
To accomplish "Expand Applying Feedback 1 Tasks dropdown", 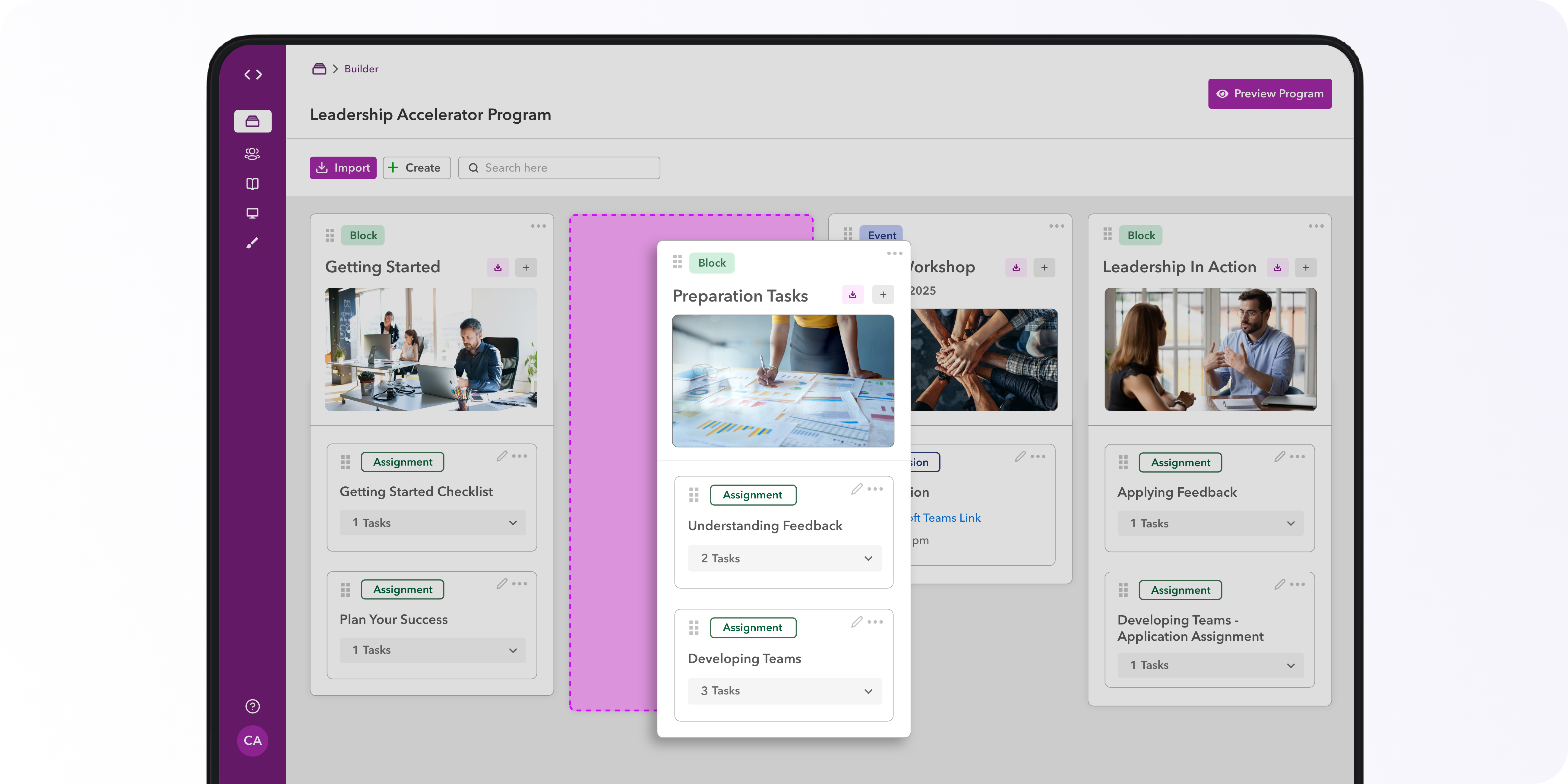I will [x=1210, y=523].
